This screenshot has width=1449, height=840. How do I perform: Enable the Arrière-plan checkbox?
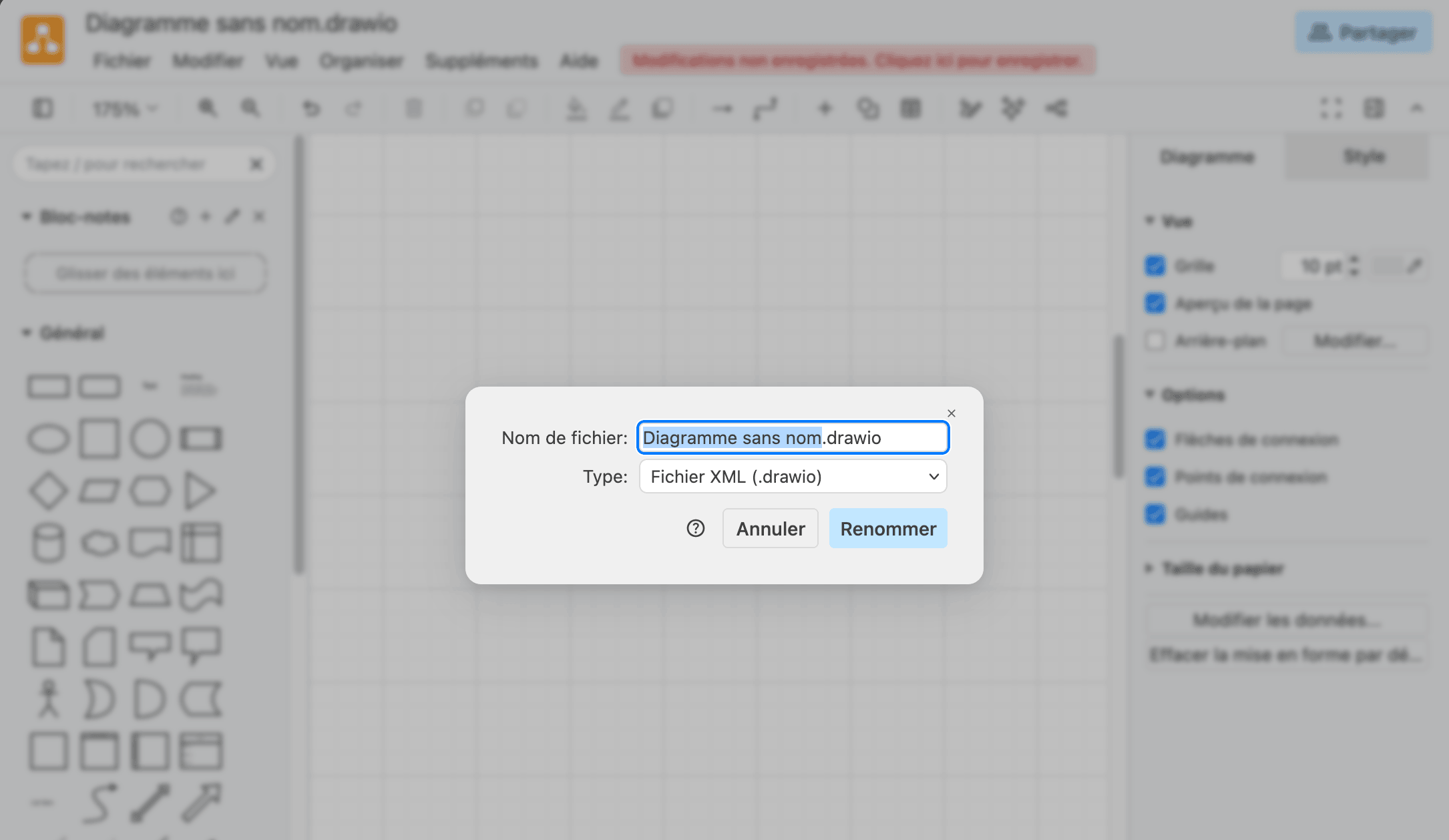tap(1155, 341)
